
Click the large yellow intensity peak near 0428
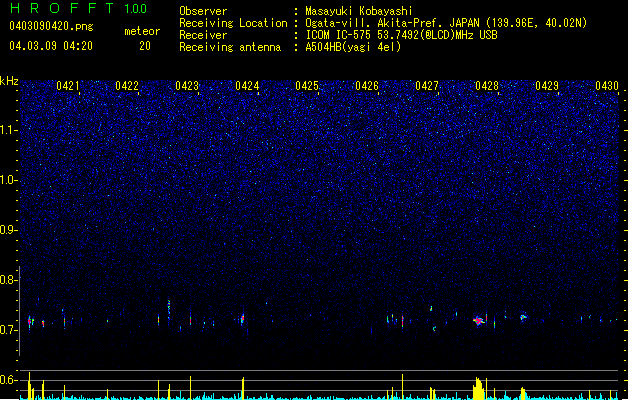pyautogui.click(x=478, y=388)
